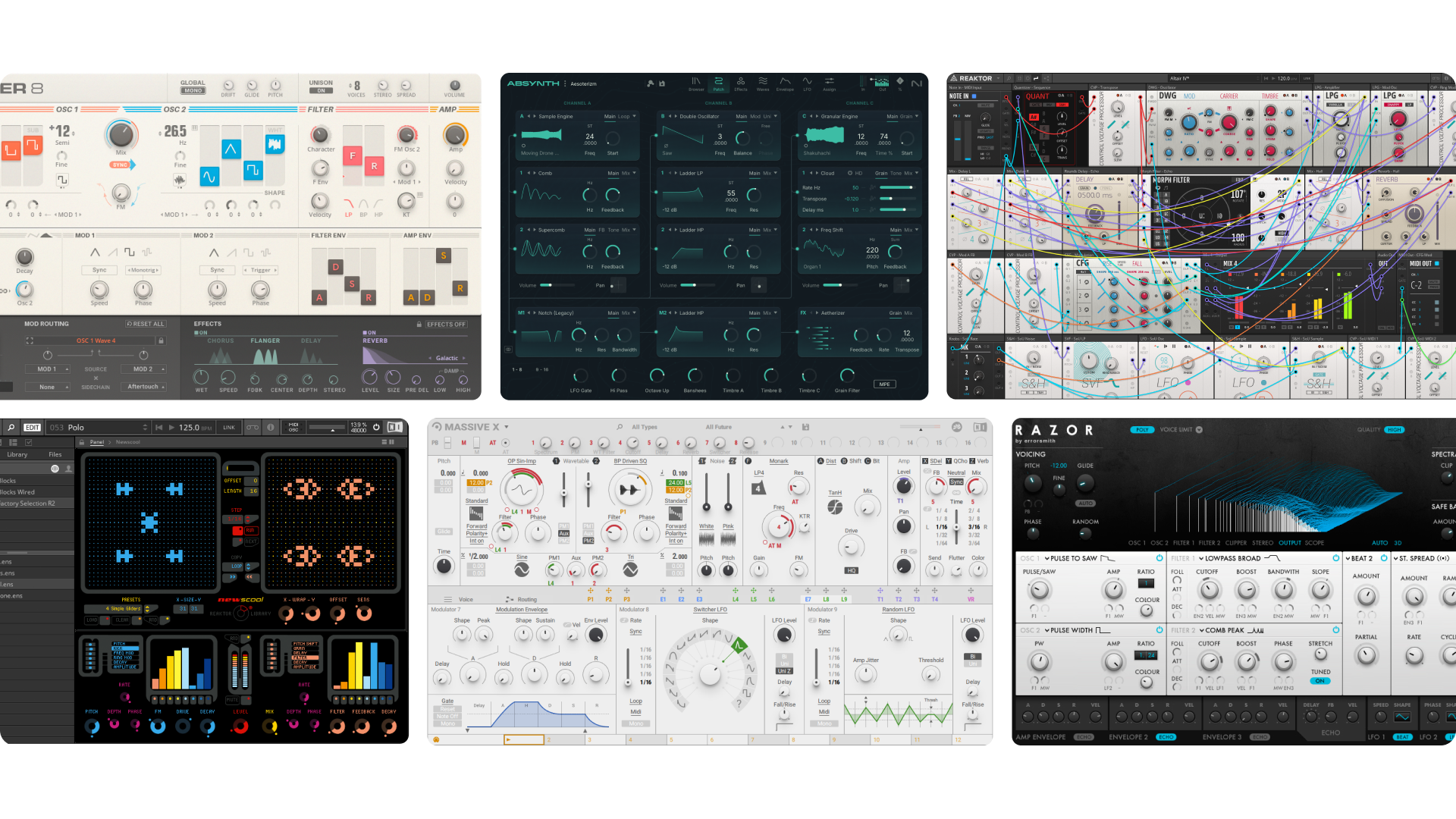Click the MIDI OSC icon in Polo toolbar
This screenshot has height=819, width=1456.
tap(293, 428)
